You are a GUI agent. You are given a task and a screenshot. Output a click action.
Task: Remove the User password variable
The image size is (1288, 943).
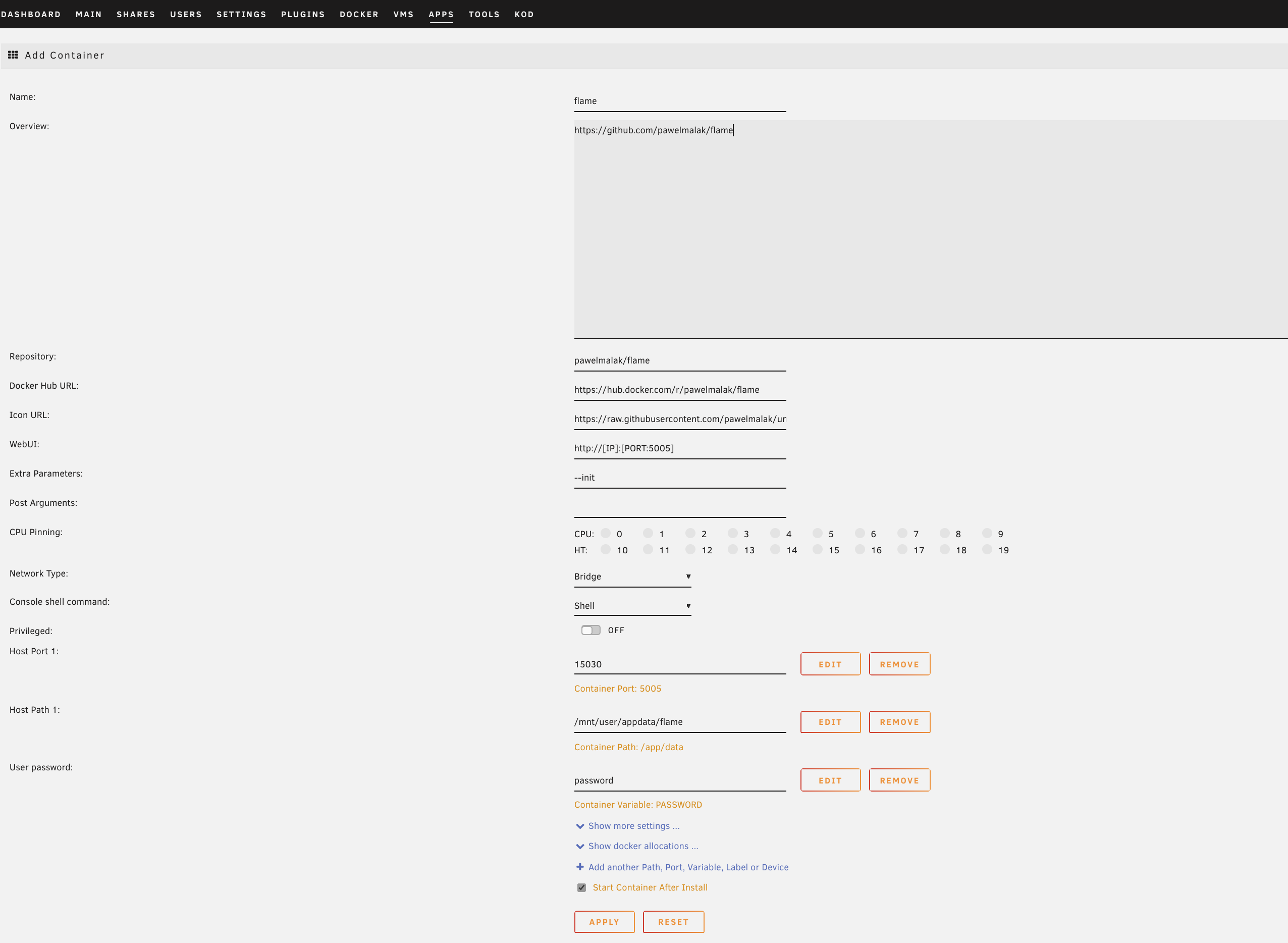(x=899, y=780)
